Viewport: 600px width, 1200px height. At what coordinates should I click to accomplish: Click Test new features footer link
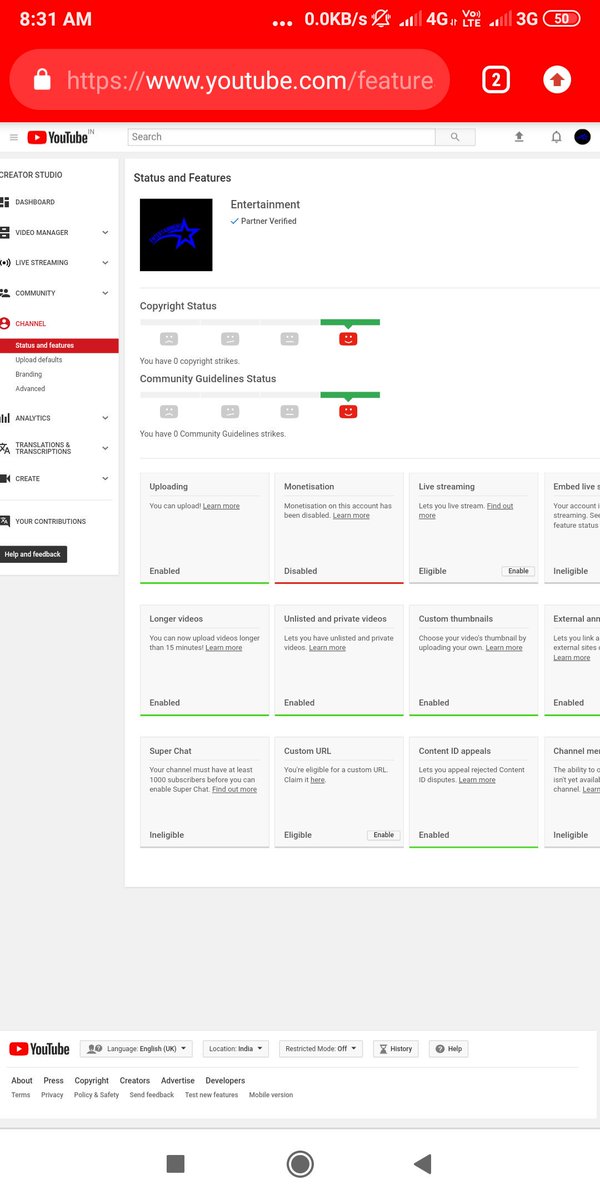click(x=211, y=1095)
